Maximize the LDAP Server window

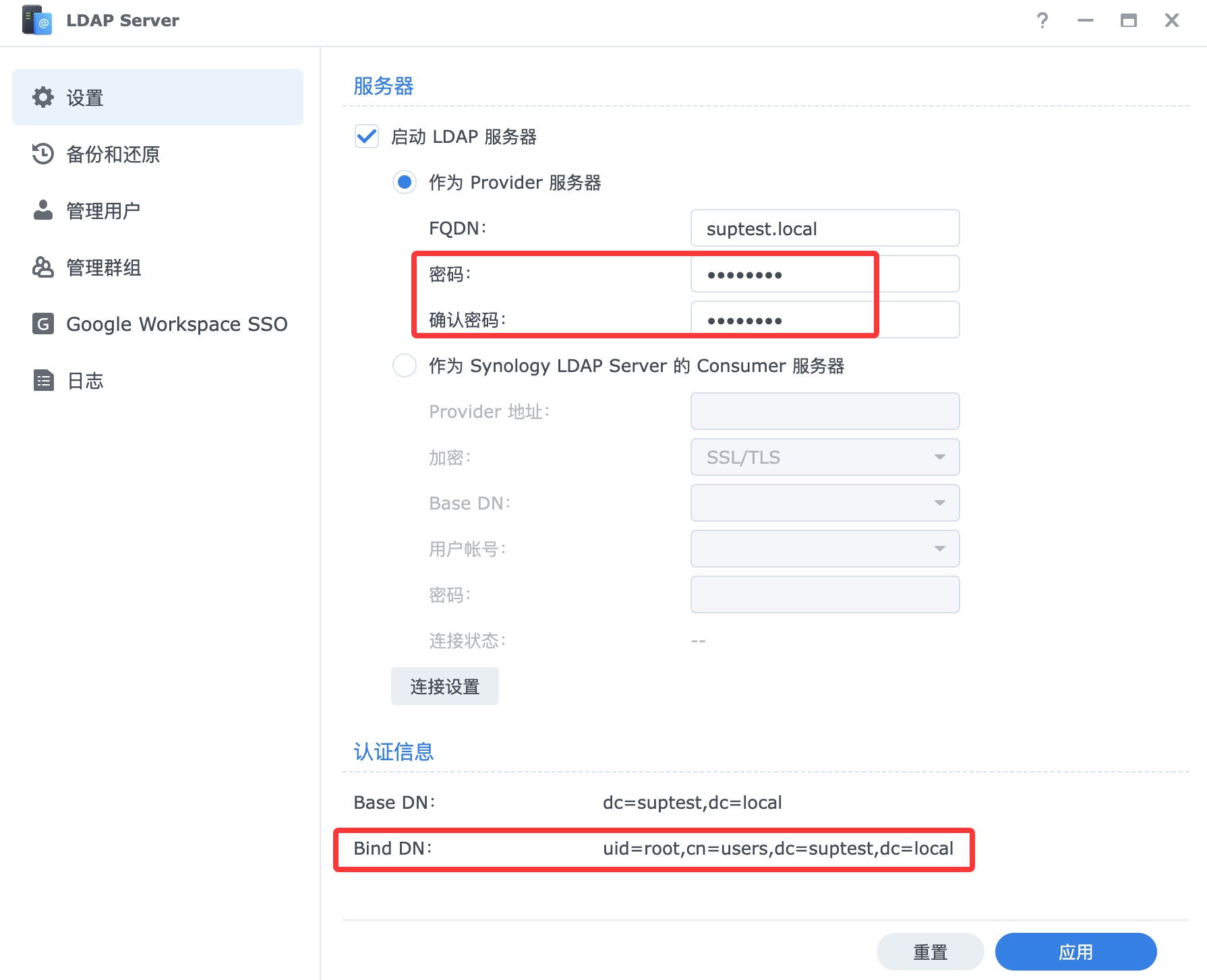pyautogui.click(x=1129, y=20)
